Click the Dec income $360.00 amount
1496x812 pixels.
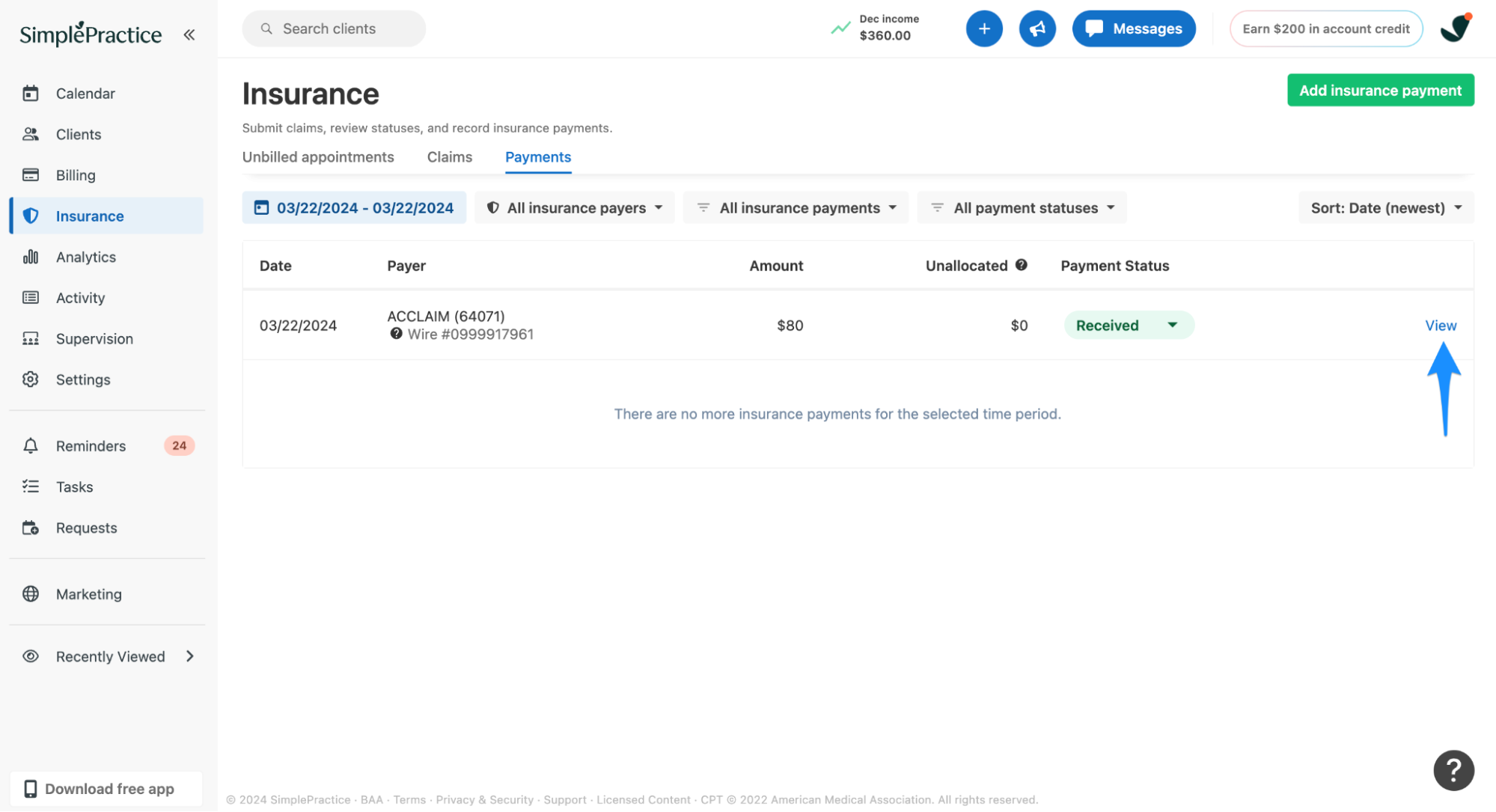pyautogui.click(x=885, y=35)
